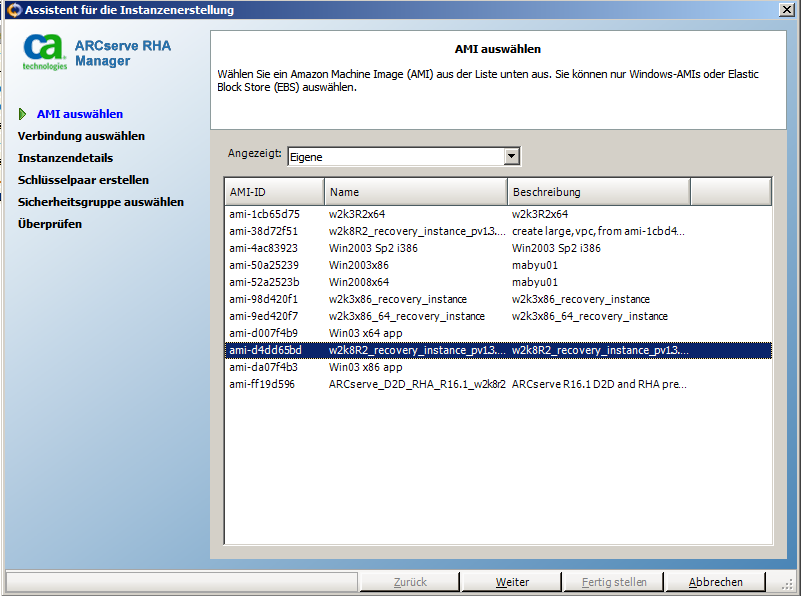Sort list by Beschreibung column header
The width and height of the screenshot is (801, 596).
(x=598, y=192)
